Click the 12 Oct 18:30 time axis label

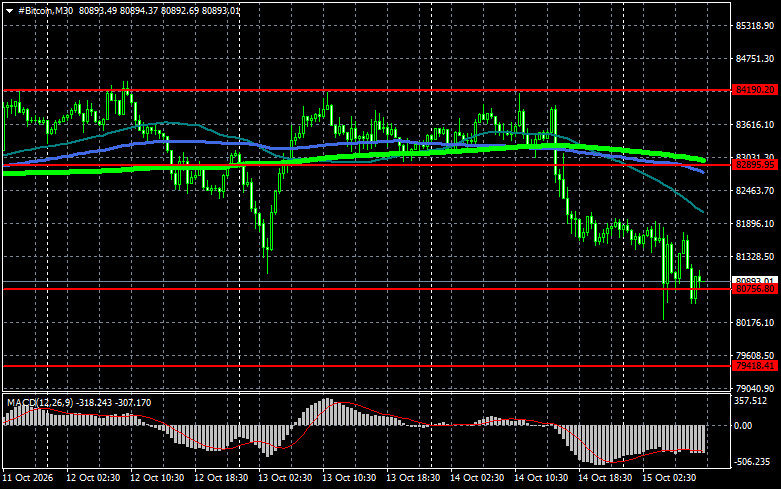pos(221,478)
